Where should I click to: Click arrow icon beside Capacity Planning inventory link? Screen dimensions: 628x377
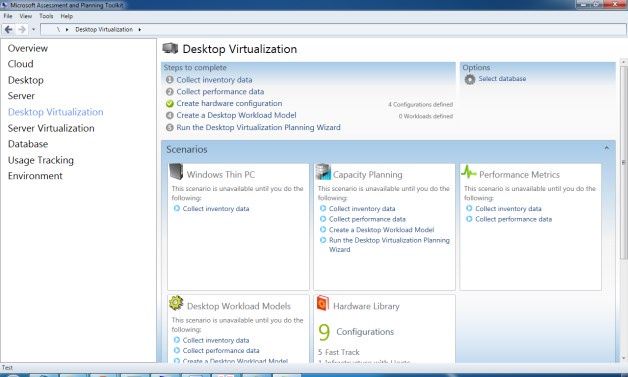click(323, 208)
